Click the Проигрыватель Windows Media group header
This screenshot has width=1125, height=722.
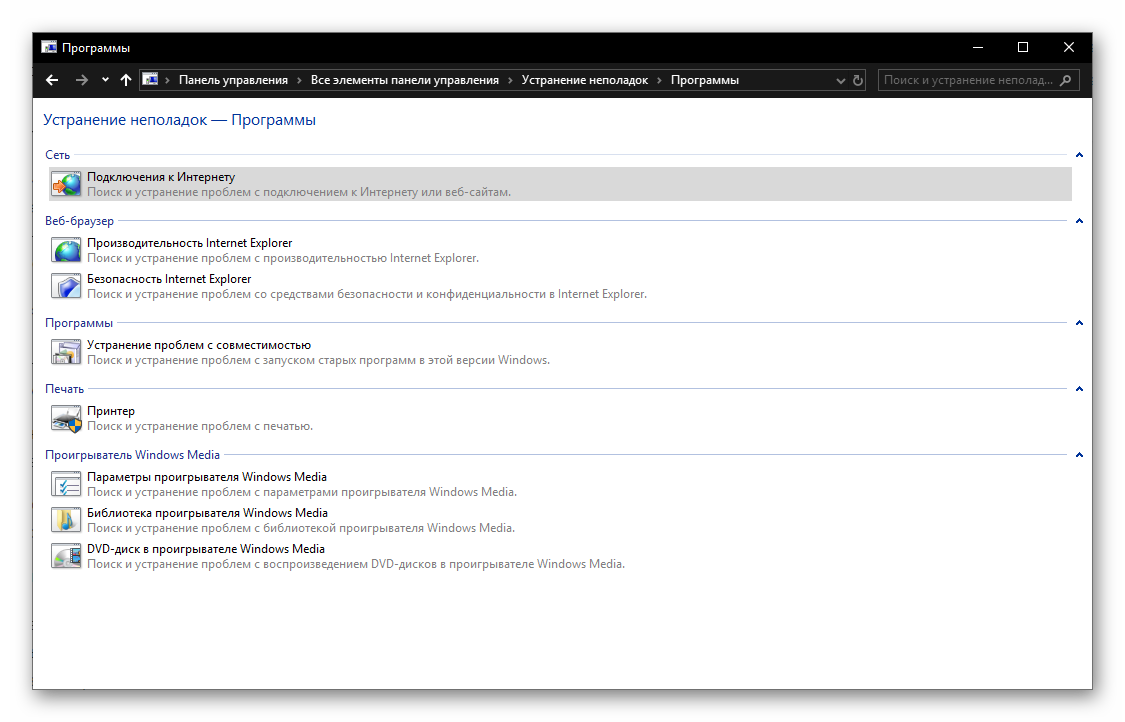[133, 455]
